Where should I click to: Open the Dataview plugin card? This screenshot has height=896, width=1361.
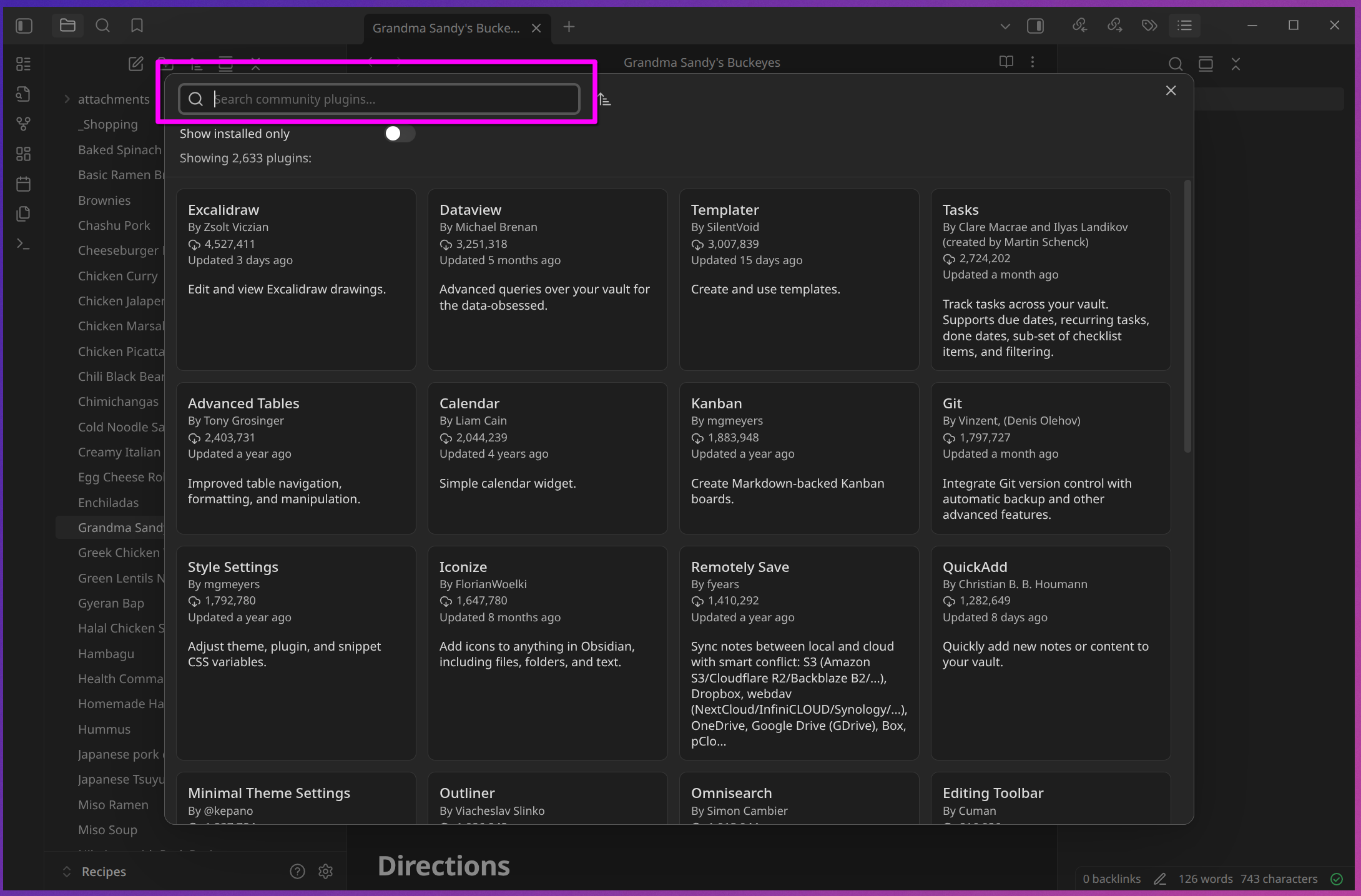(547, 279)
